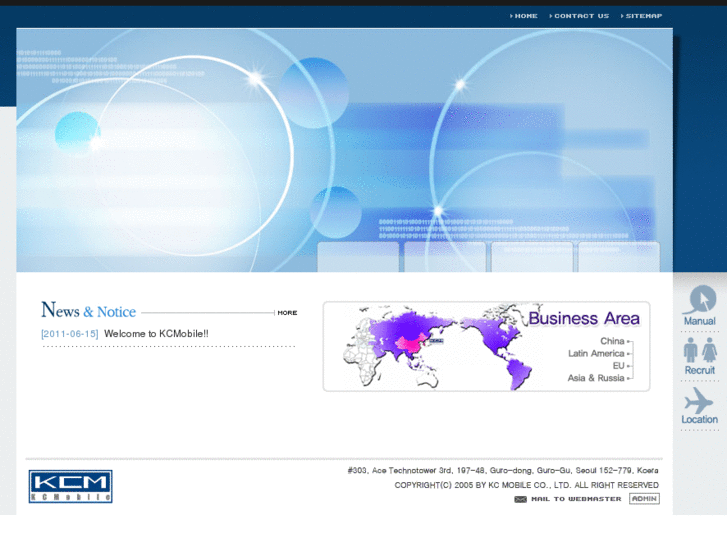Select Latin America in Business Area

tap(596, 353)
